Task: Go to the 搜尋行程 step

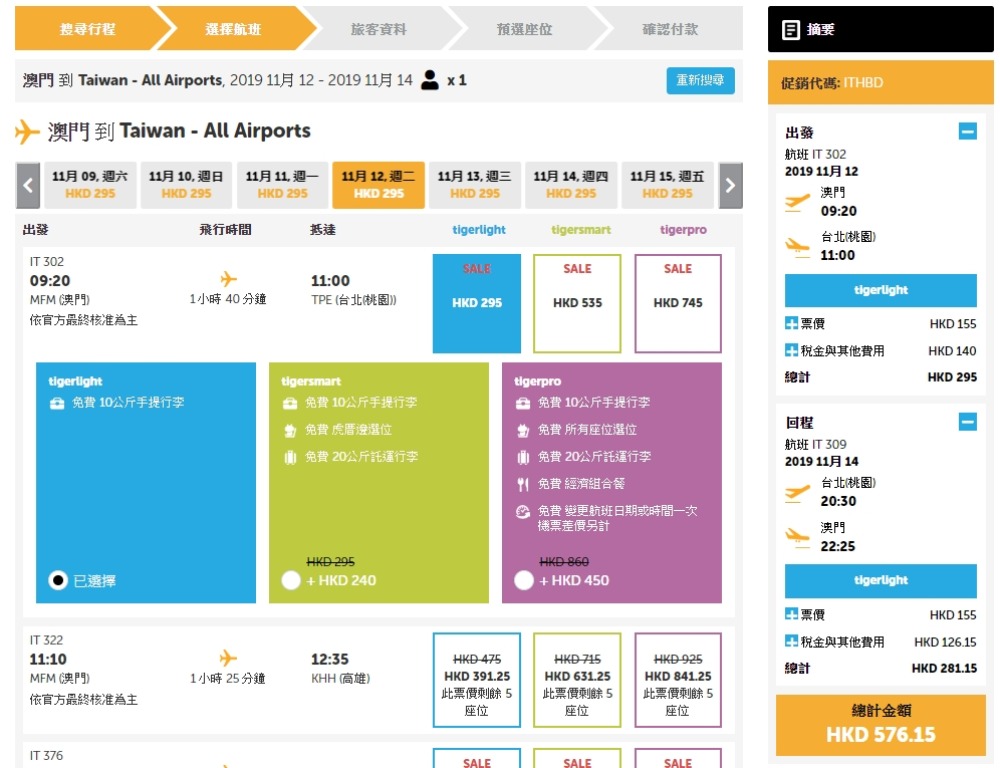Action: pyautogui.click(x=87, y=29)
